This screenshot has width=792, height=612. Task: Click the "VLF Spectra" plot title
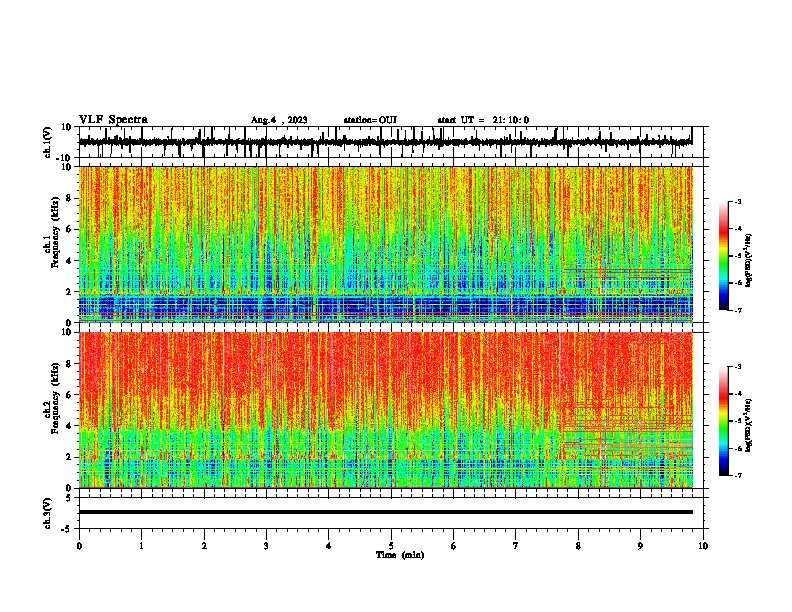[x=113, y=120]
